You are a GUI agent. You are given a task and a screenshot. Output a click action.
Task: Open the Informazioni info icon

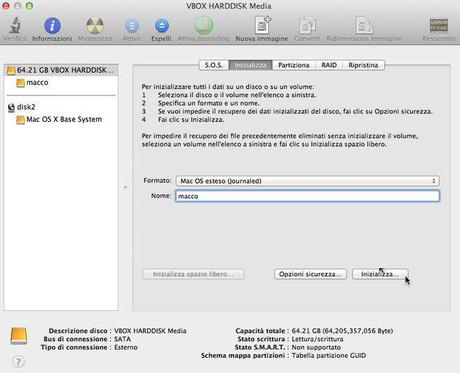[x=52, y=25]
